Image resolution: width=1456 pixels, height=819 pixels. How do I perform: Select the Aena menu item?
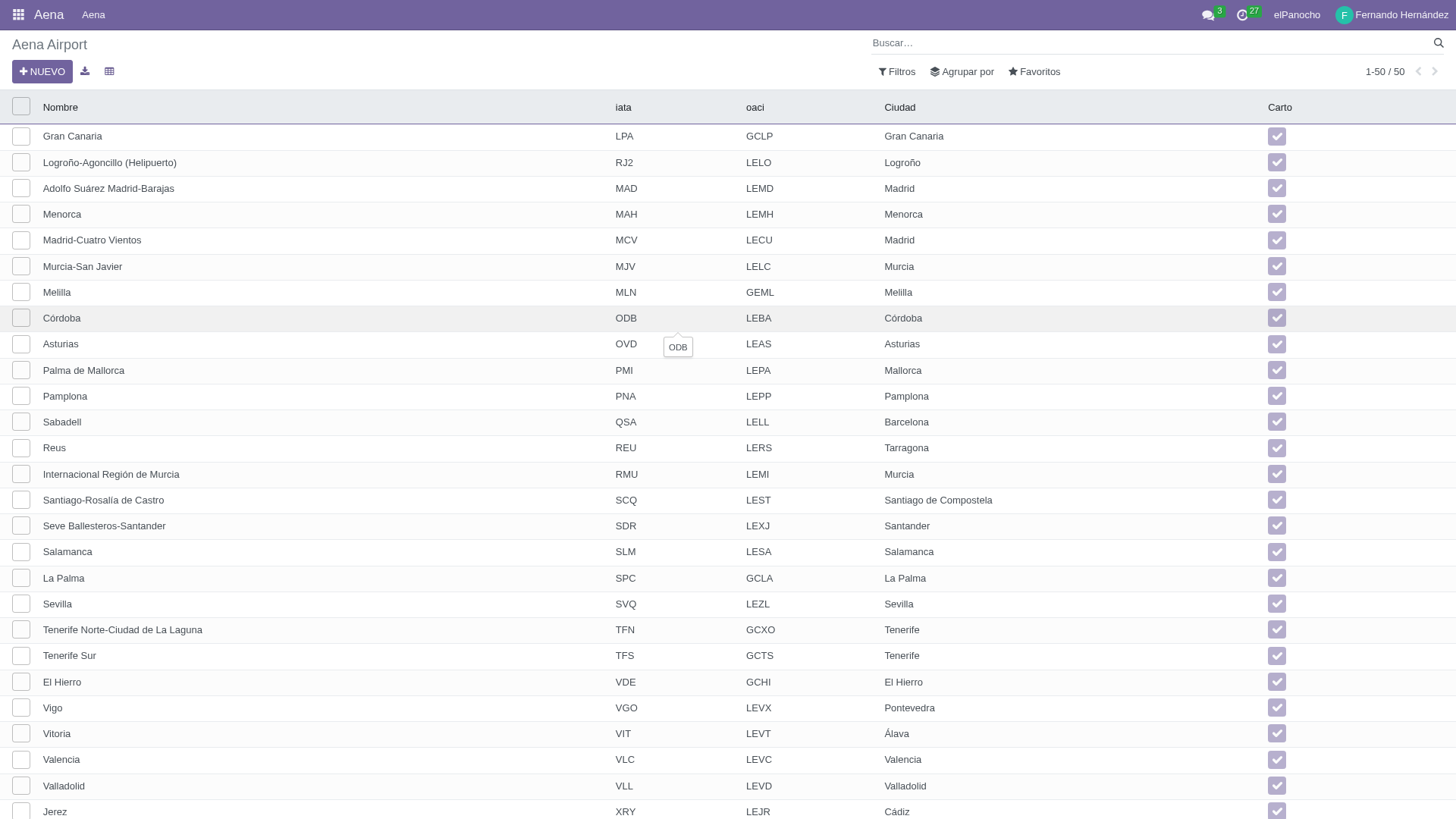[93, 14]
